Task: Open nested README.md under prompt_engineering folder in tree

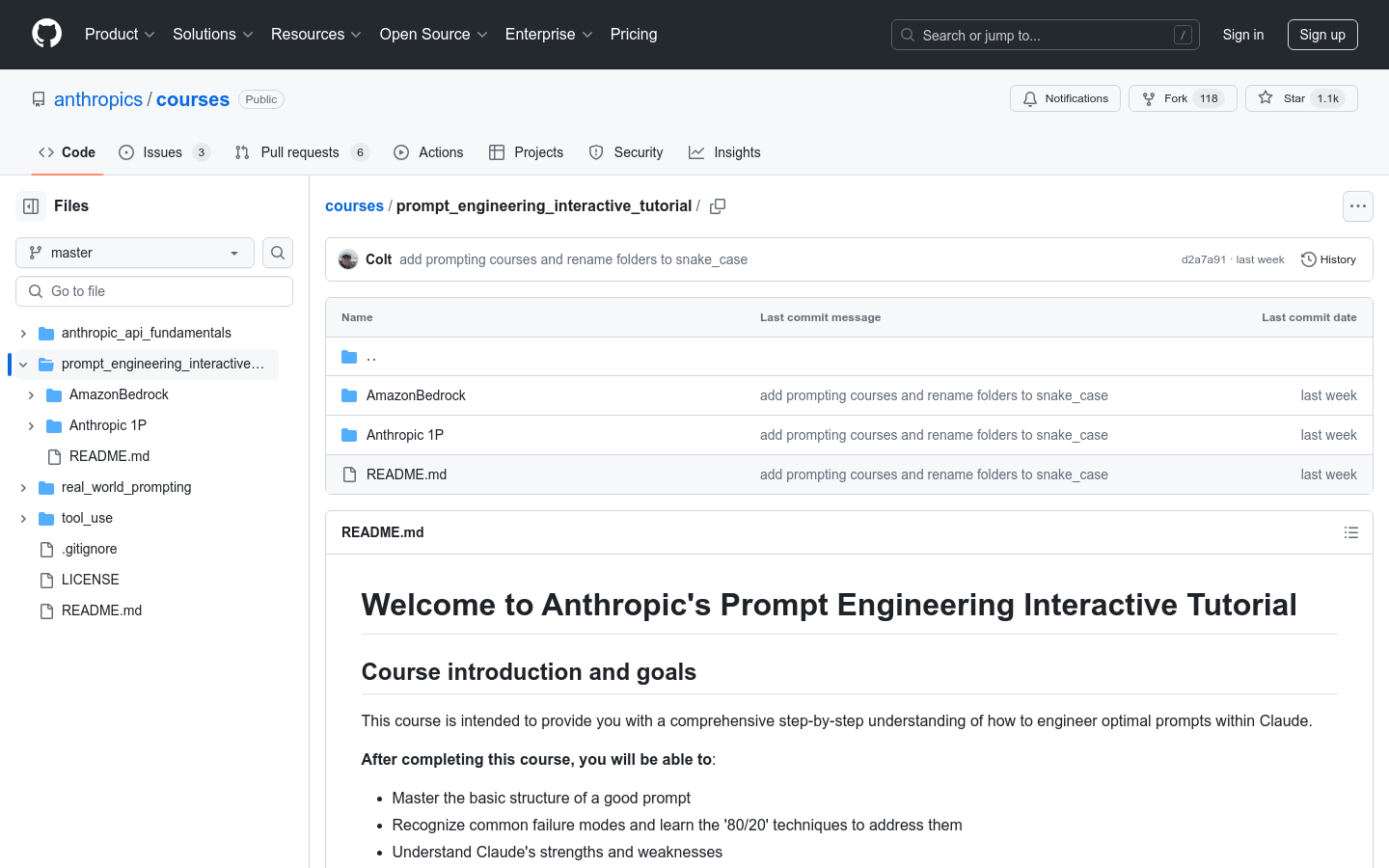Action: pos(109,456)
